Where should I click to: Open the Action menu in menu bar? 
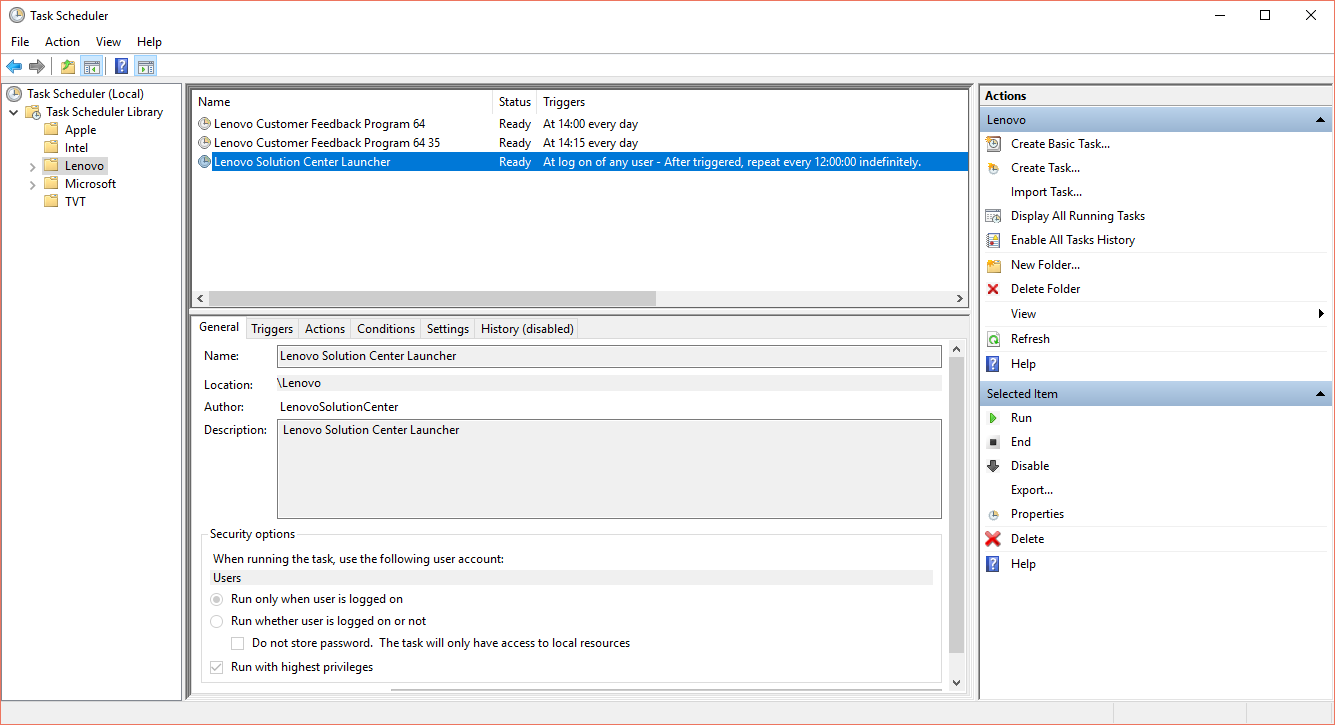(62, 42)
